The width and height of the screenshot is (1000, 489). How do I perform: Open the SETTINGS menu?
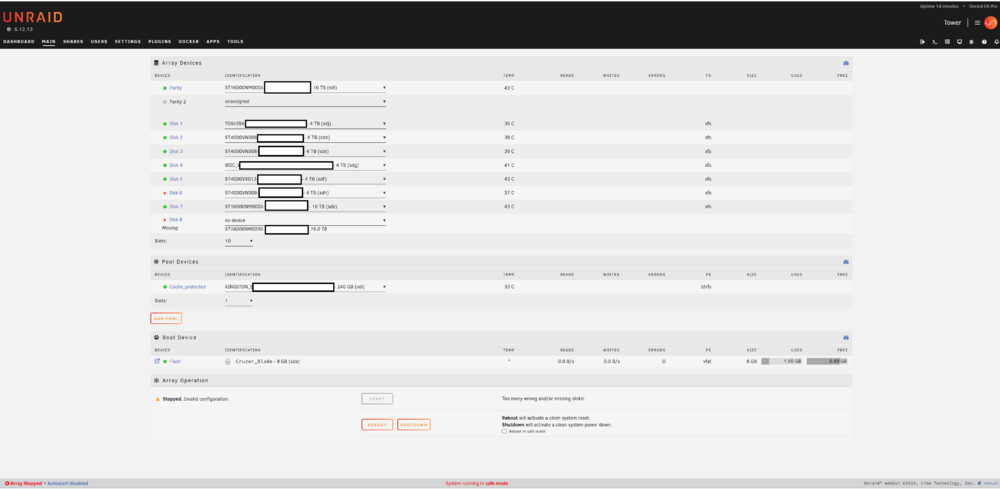tap(128, 41)
